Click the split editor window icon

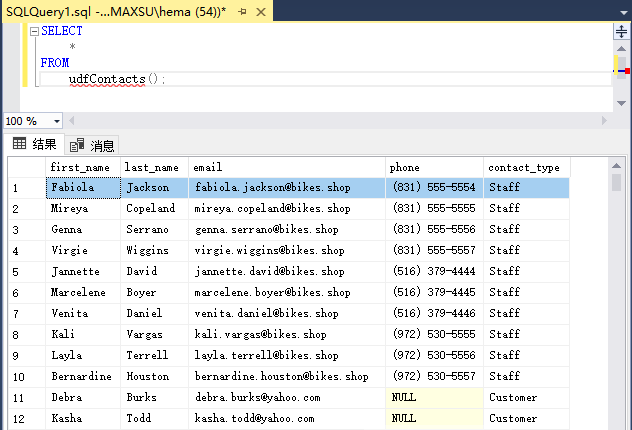[x=622, y=31]
